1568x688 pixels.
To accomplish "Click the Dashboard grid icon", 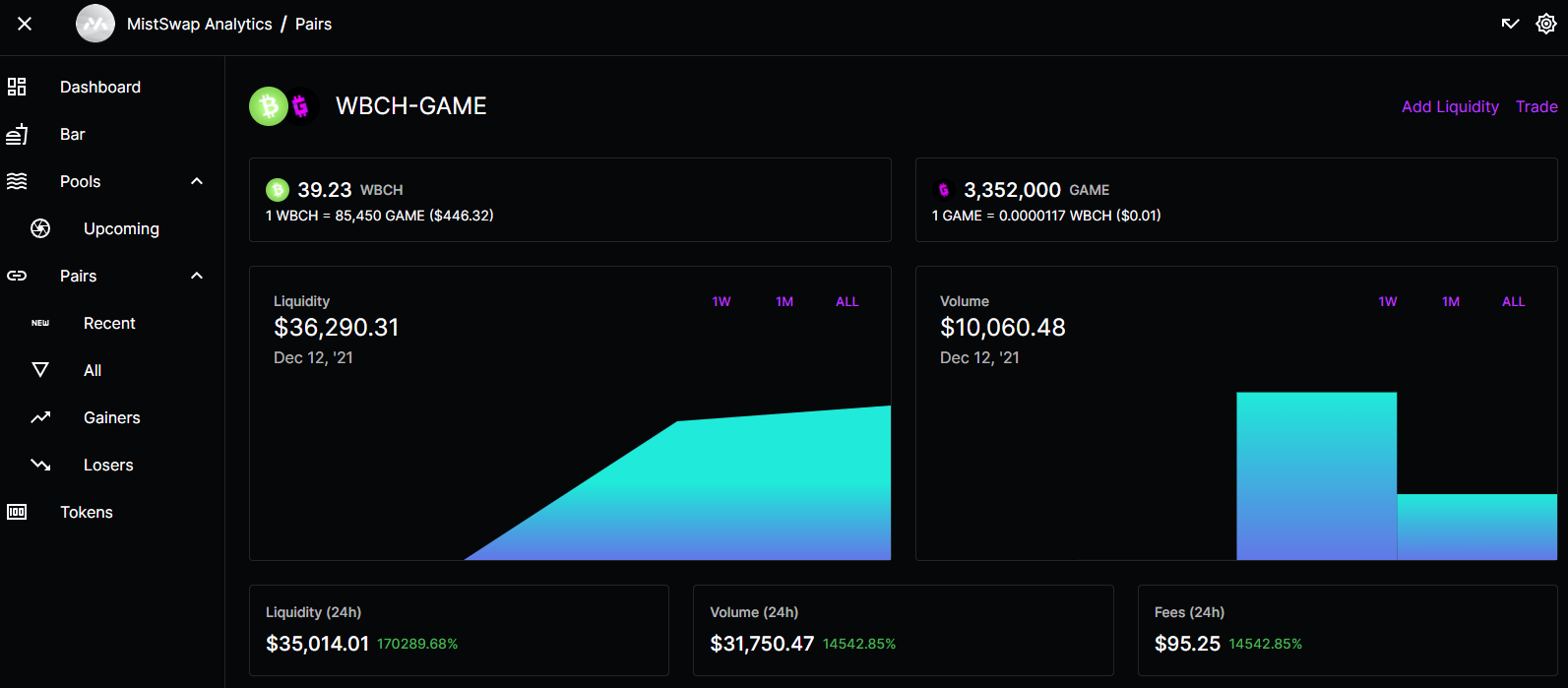I will (x=17, y=87).
